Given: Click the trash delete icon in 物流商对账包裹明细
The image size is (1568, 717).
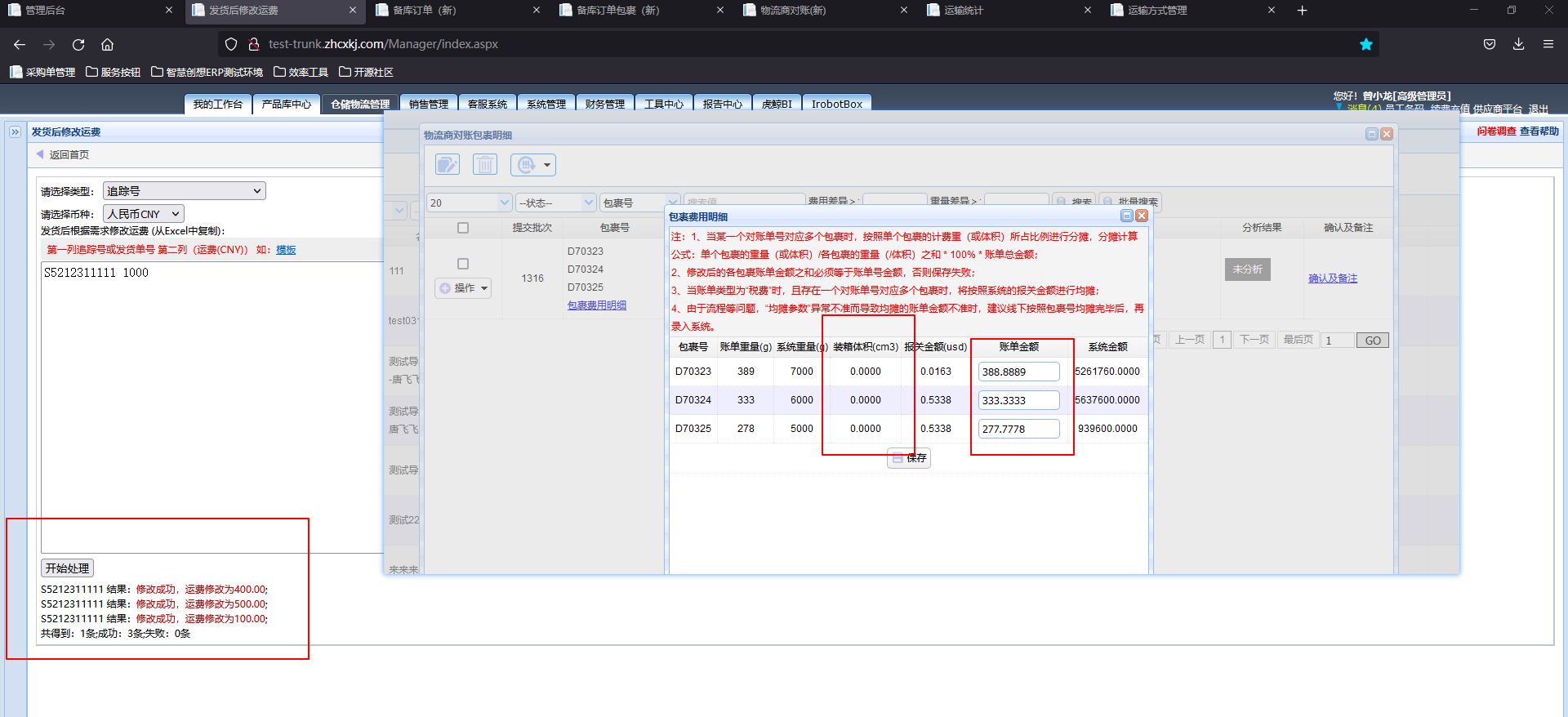Looking at the screenshot, I should click(485, 165).
